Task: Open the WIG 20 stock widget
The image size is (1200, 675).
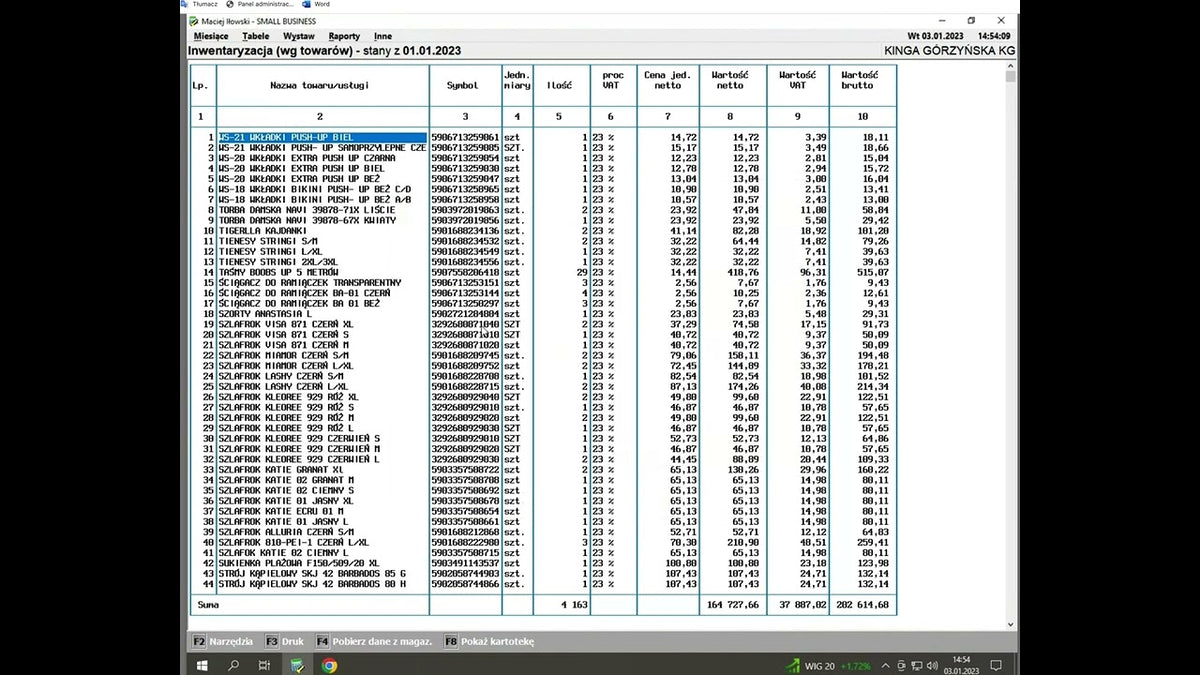Action: point(829,665)
